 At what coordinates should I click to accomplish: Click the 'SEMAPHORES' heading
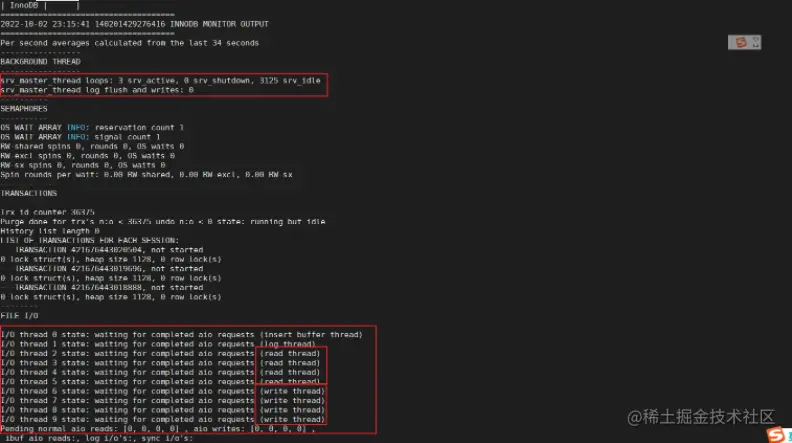pyautogui.click(x=24, y=109)
